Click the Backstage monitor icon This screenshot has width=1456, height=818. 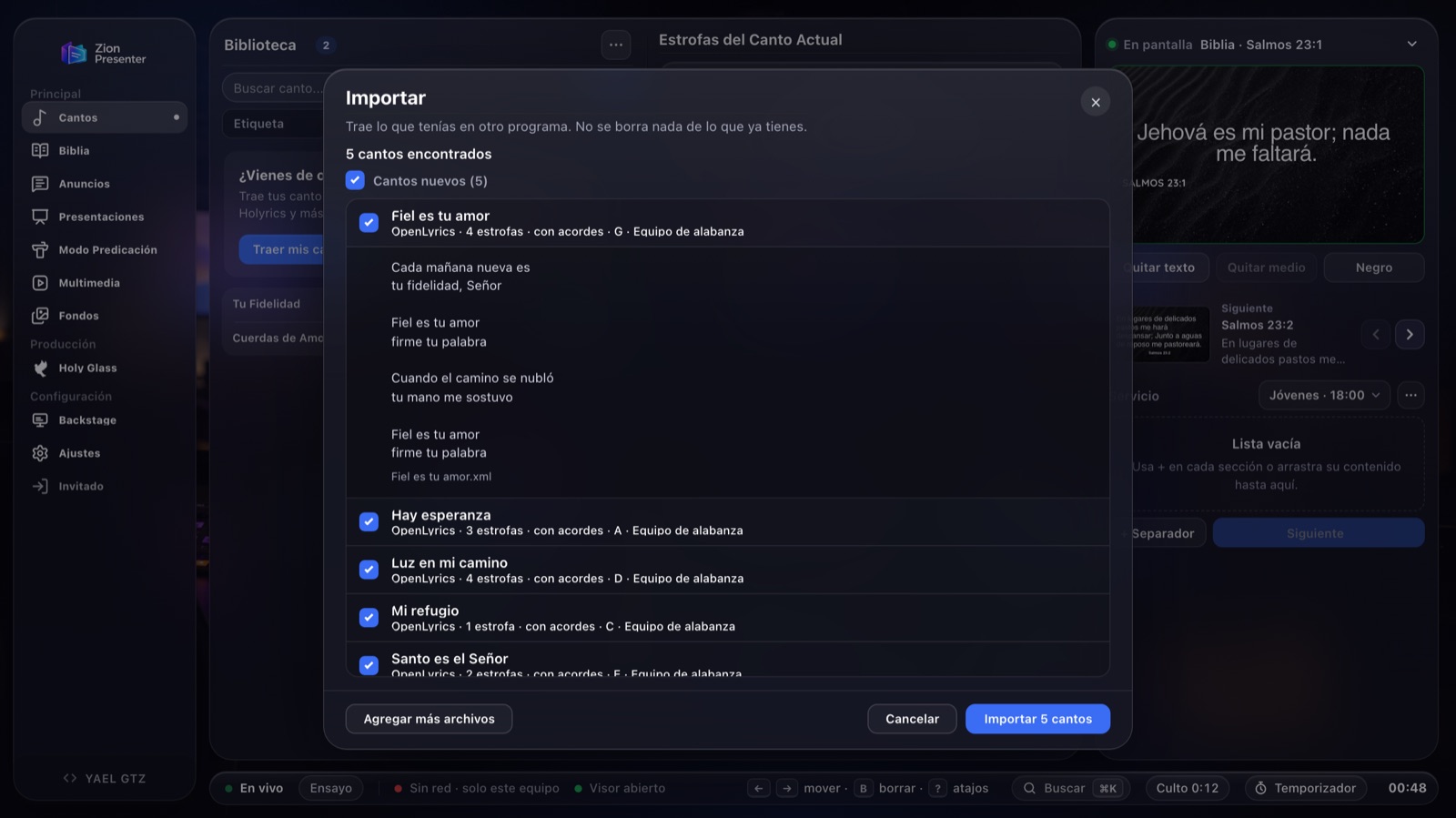click(40, 420)
